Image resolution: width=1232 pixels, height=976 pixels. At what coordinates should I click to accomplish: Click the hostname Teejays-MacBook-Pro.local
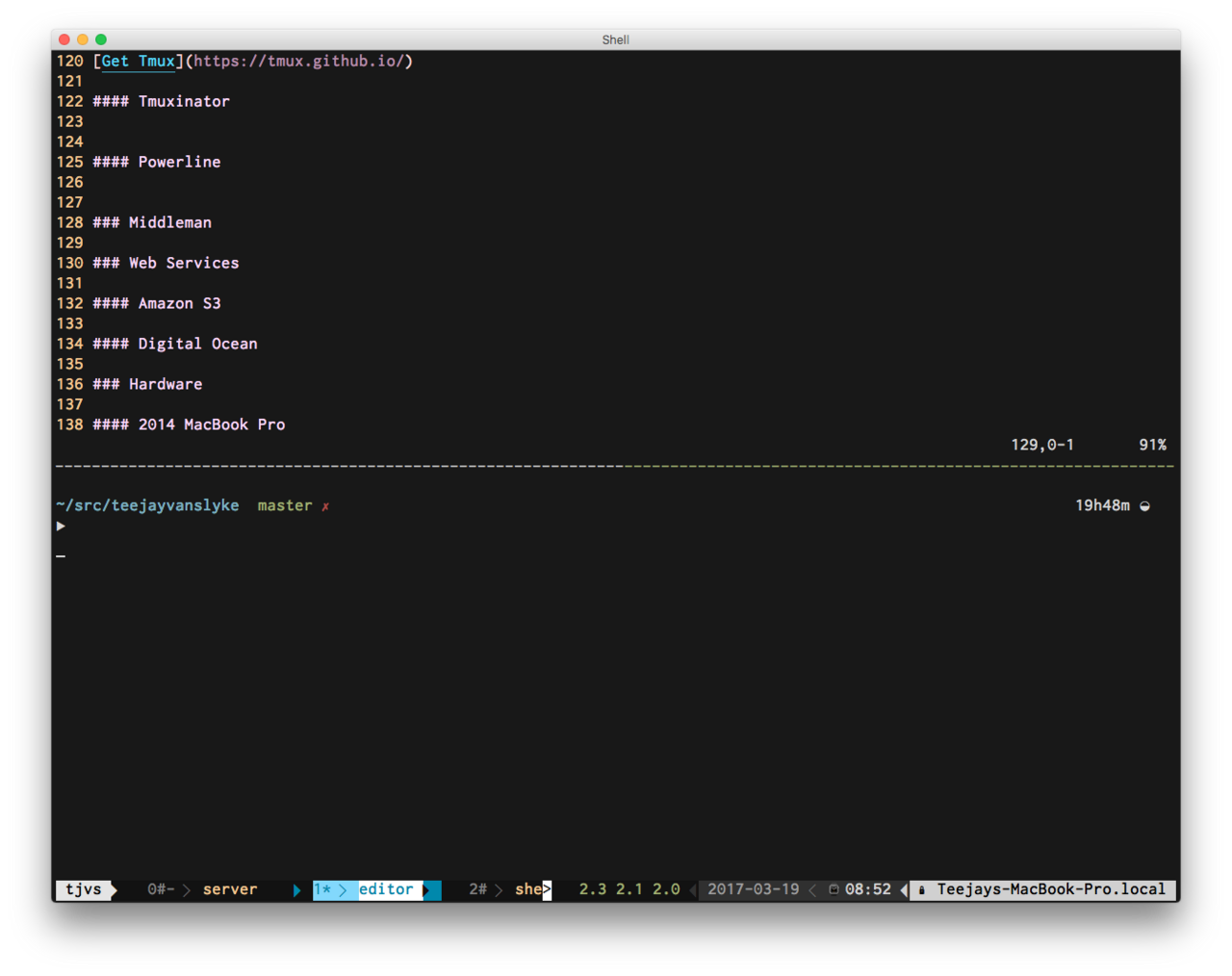click(1051, 889)
